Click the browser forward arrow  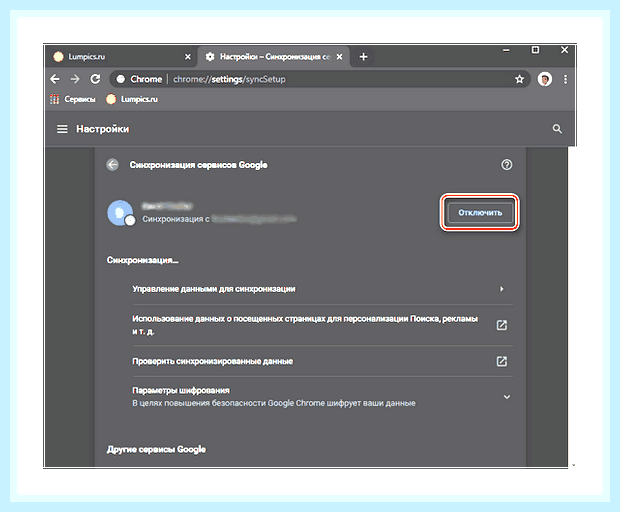[75, 79]
